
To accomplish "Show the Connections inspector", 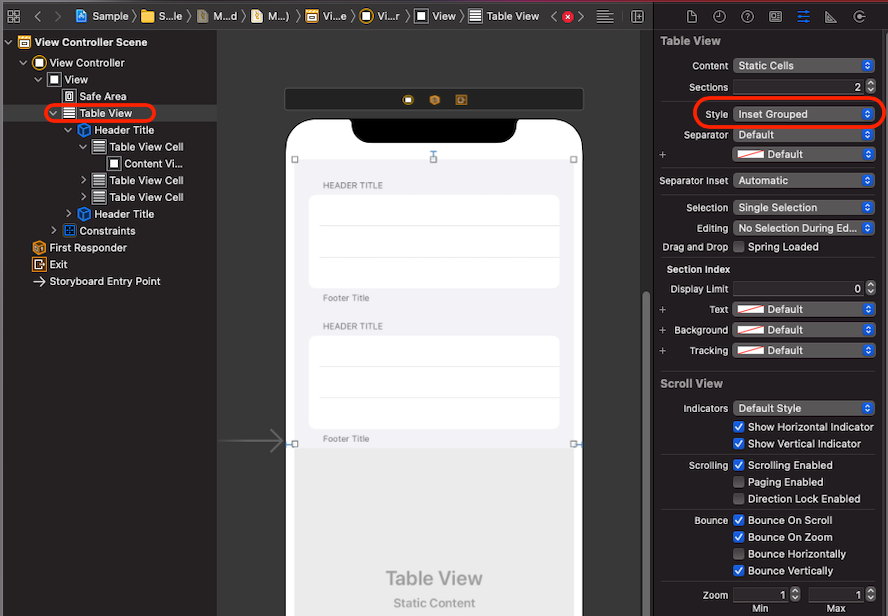I will click(859, 16).
